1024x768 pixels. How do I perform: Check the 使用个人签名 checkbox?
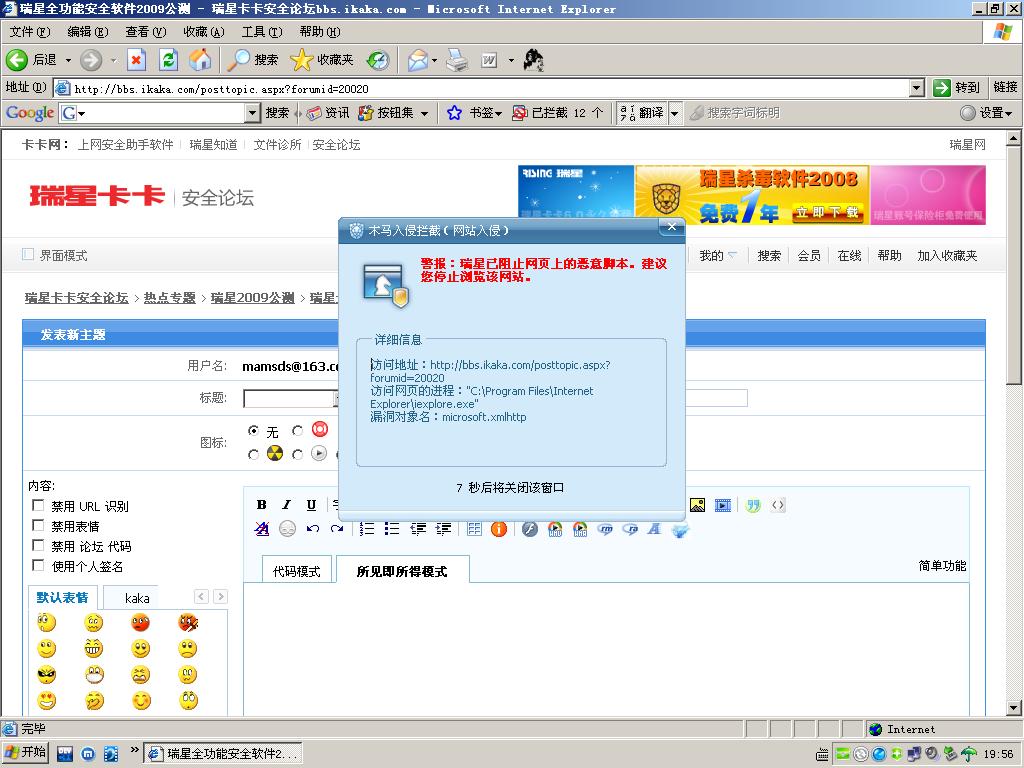[38, 566]
